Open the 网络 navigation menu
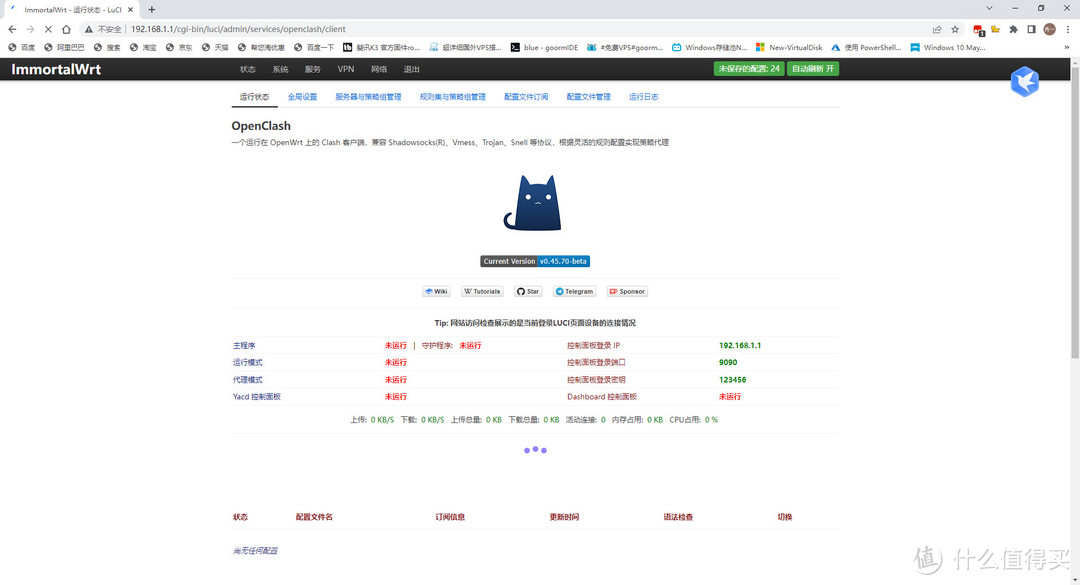 tap(379, 69)
